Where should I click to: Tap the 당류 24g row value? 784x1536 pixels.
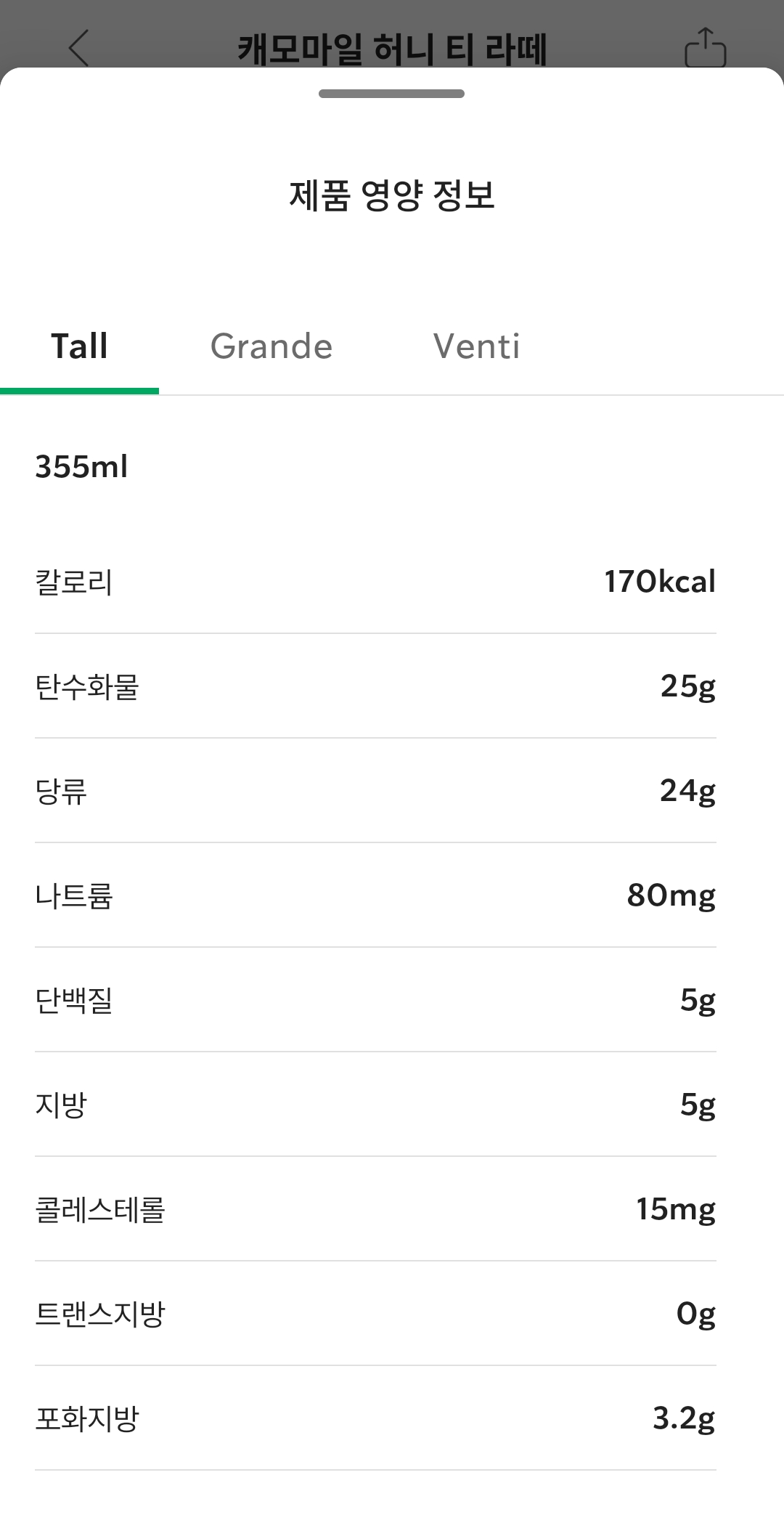pyautogui.click(x=687, y=791)
